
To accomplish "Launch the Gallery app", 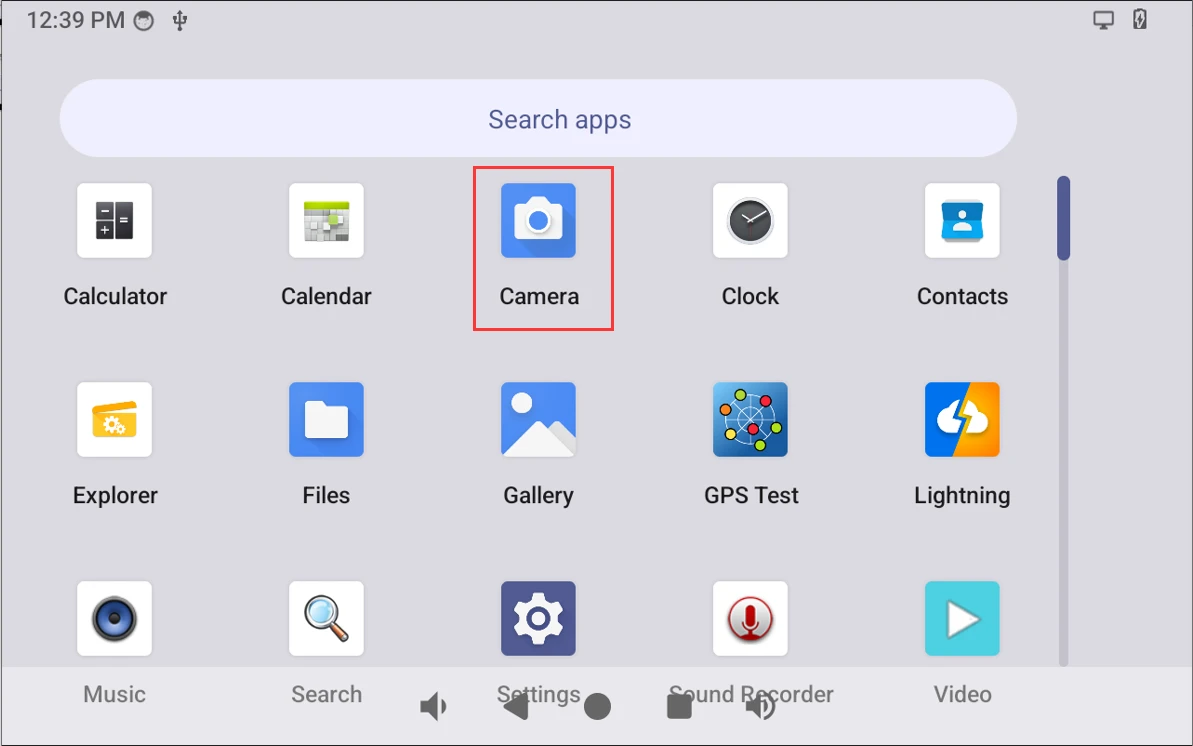I will pyautogui.click(x=539, y=419).
